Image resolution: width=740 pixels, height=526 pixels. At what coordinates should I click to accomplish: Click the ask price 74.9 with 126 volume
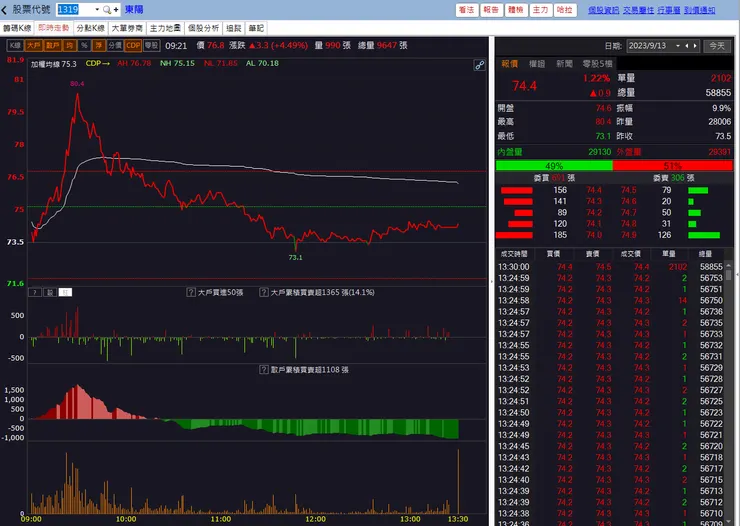629,235
